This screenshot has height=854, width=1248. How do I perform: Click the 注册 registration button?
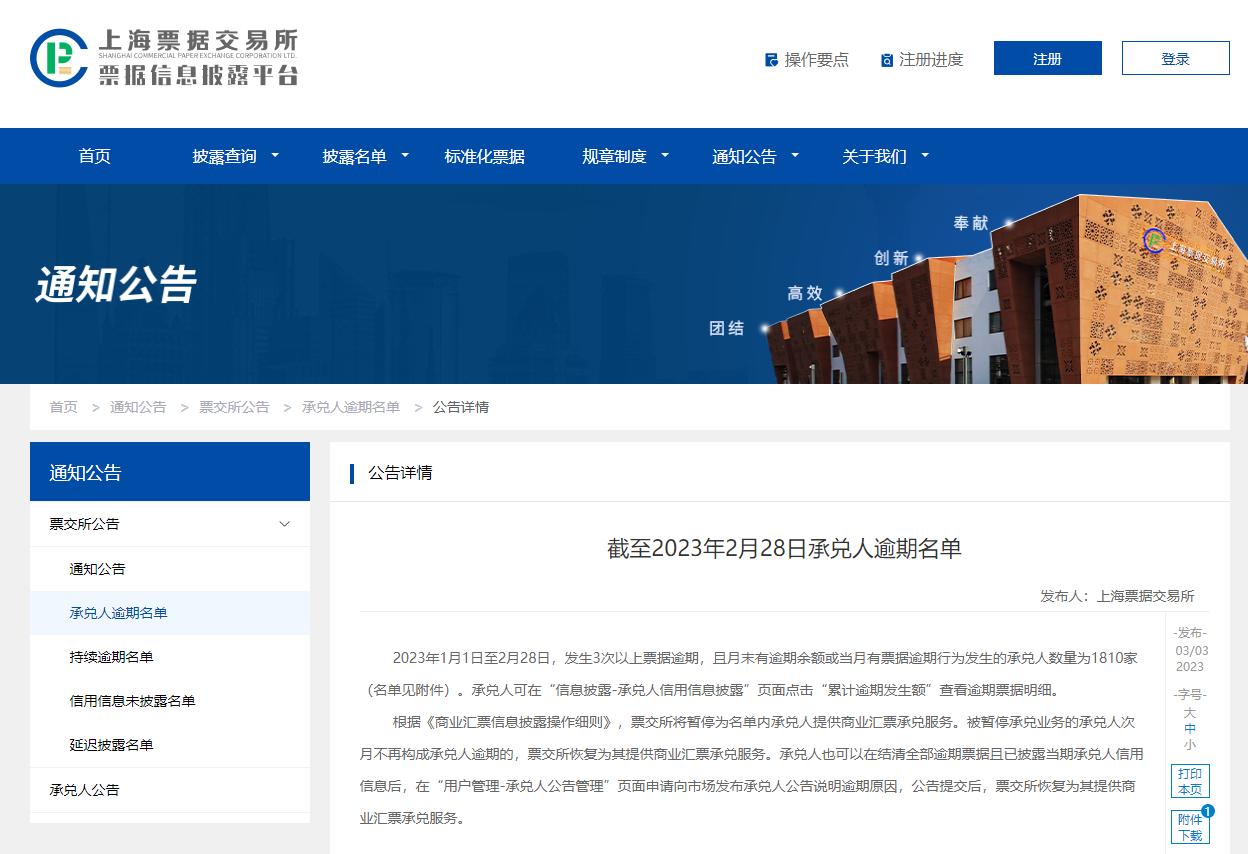coord(1047,58)
